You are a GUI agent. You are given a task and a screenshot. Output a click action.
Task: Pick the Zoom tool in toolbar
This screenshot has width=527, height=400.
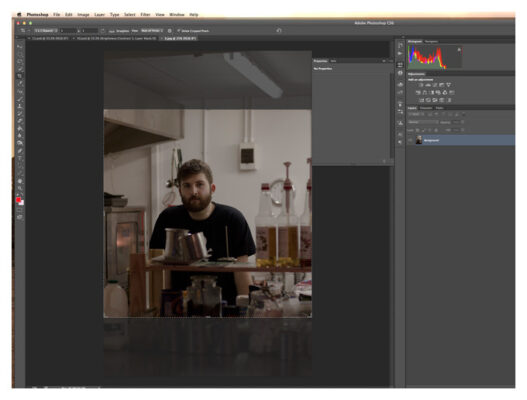tap(20, 189)
